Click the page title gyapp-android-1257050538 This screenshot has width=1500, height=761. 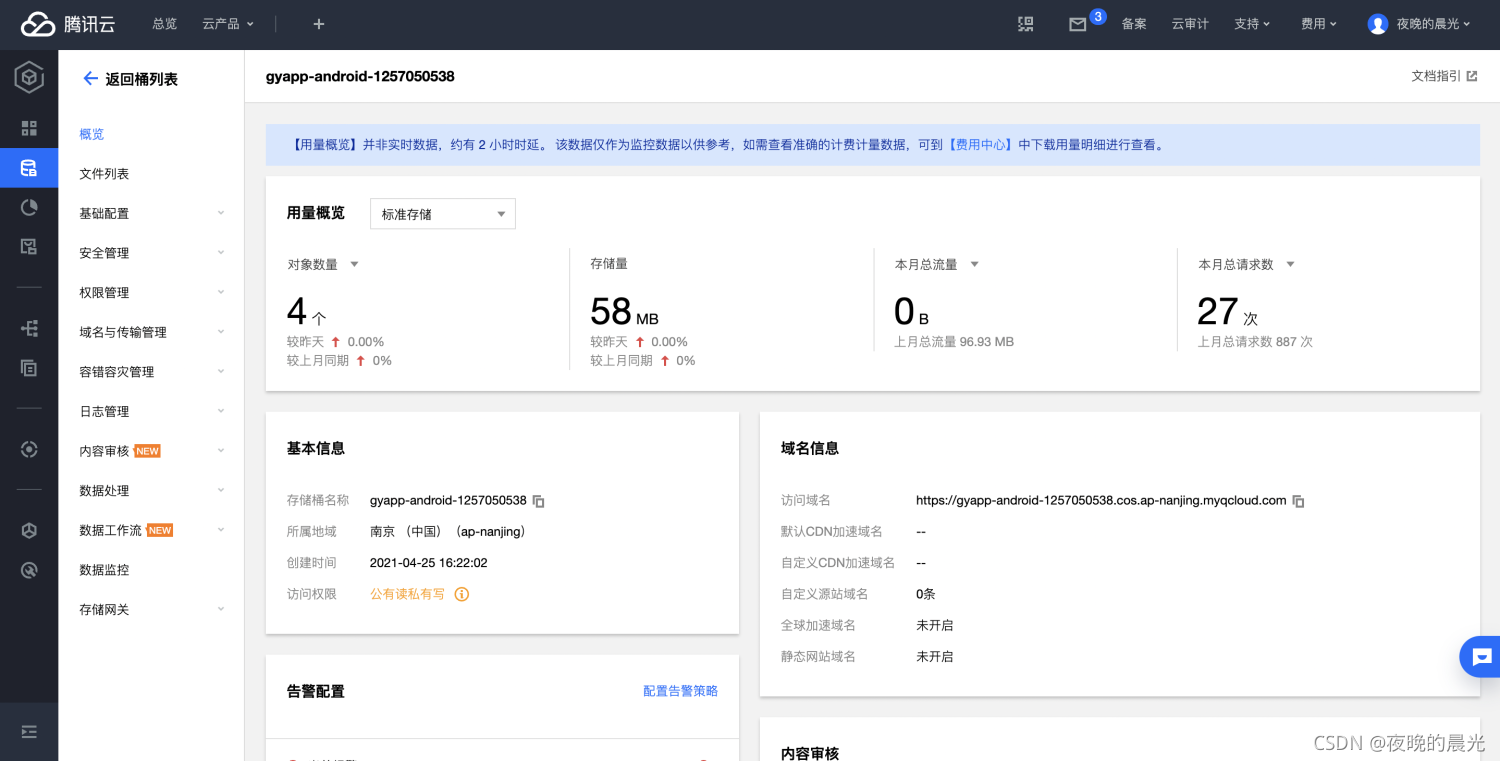point(360,76)
